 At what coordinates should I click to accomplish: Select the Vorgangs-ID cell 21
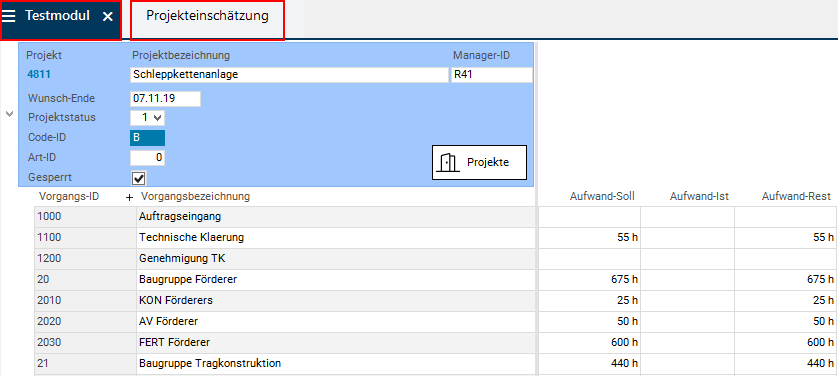click(86, 364)
